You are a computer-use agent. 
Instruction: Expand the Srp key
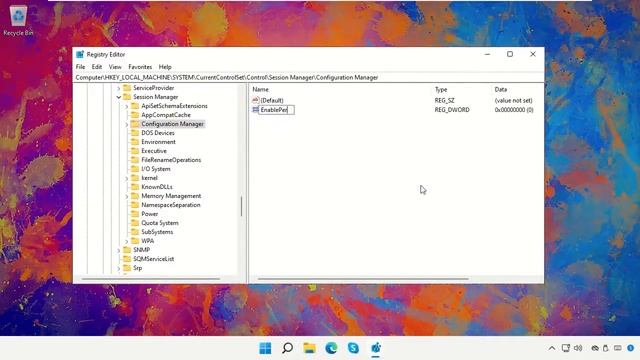point(119,268)
